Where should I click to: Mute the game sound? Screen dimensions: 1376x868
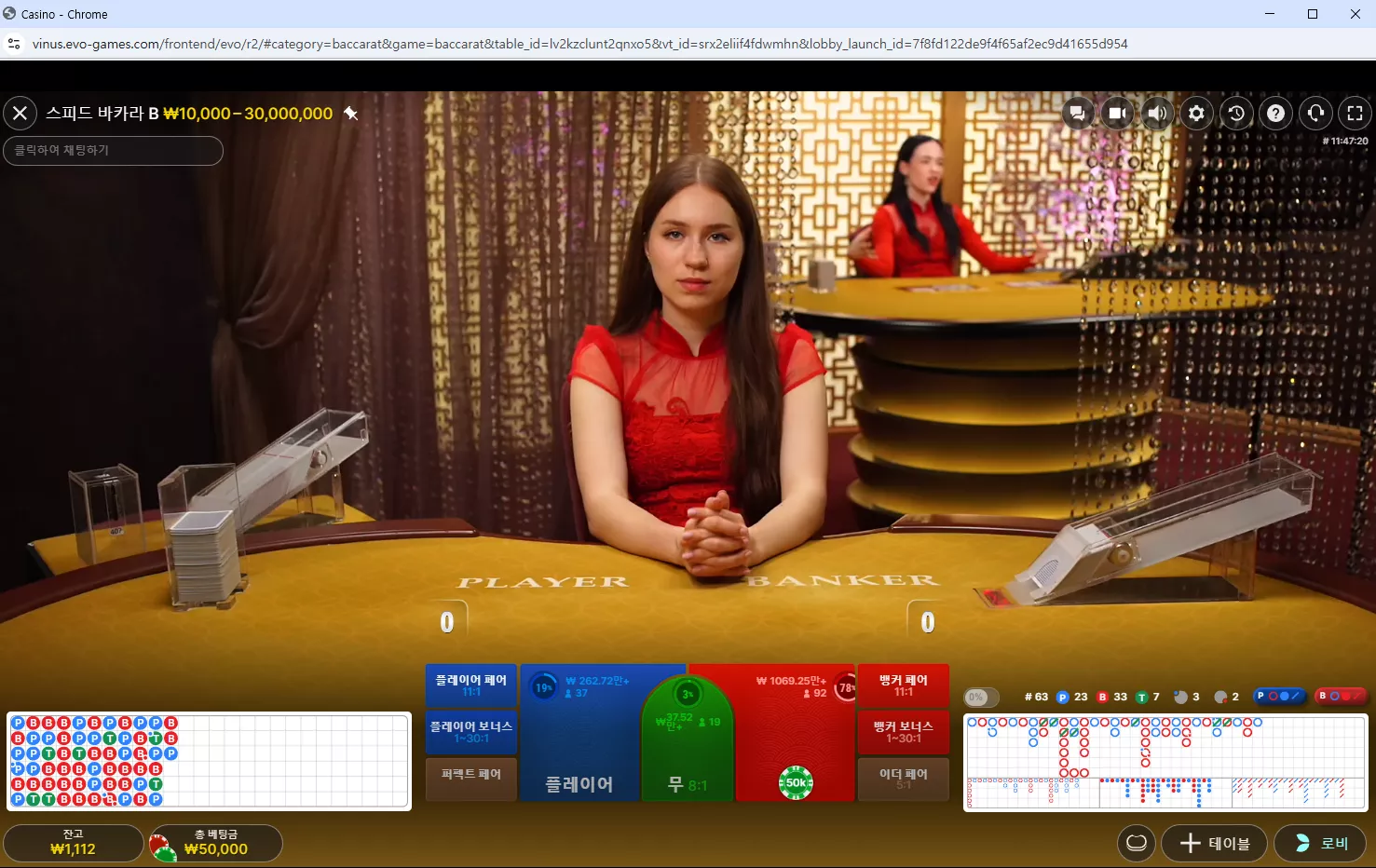coord(1157,114)
